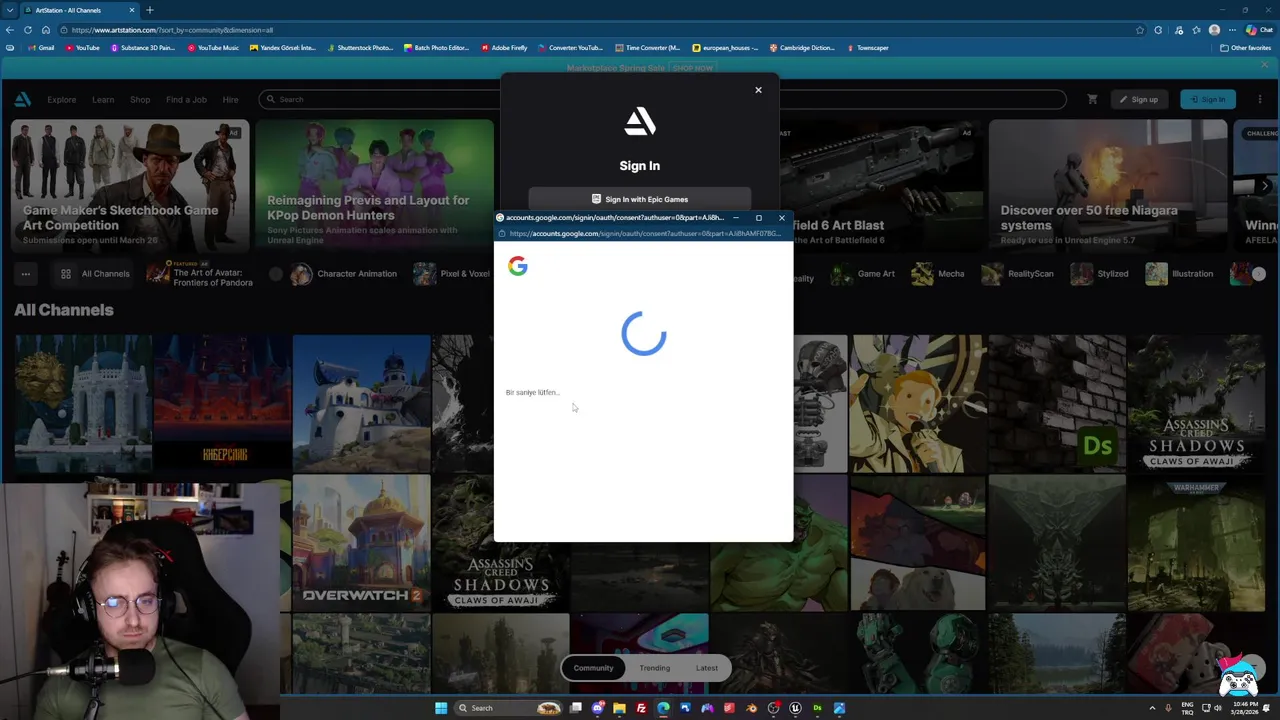Select the Community sorting tab

tap(593, 668)
